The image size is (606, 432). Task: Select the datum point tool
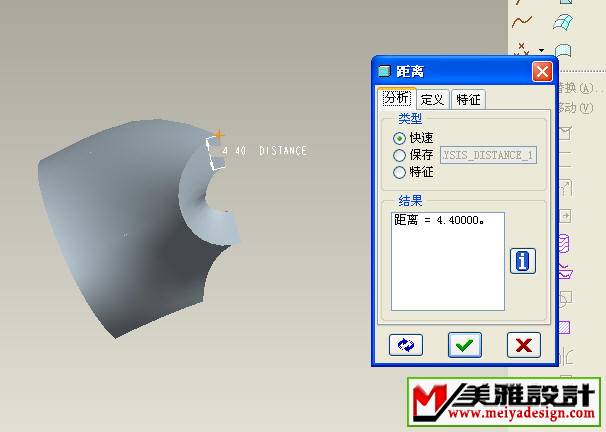click(x=523, y=49)
